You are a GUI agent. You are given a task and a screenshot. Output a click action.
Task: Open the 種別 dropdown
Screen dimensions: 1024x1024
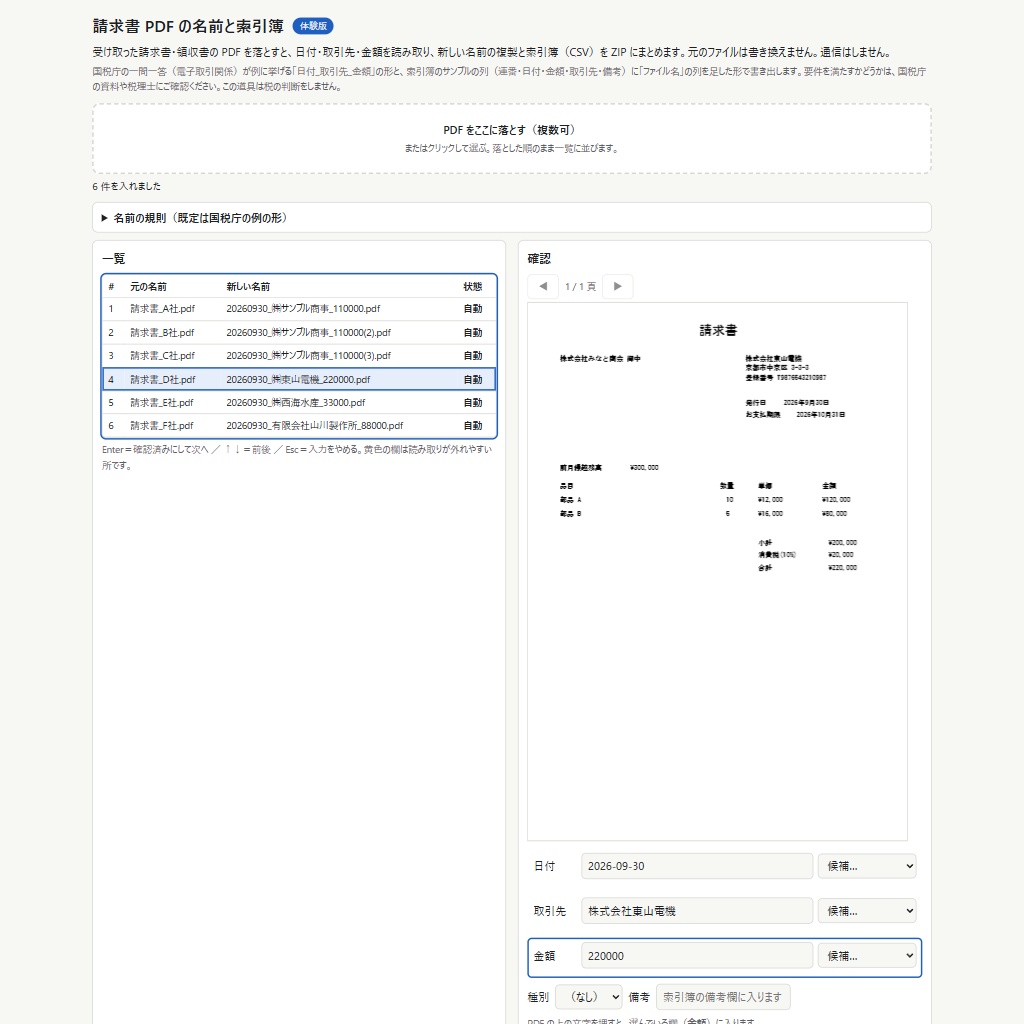coord(588,997)
